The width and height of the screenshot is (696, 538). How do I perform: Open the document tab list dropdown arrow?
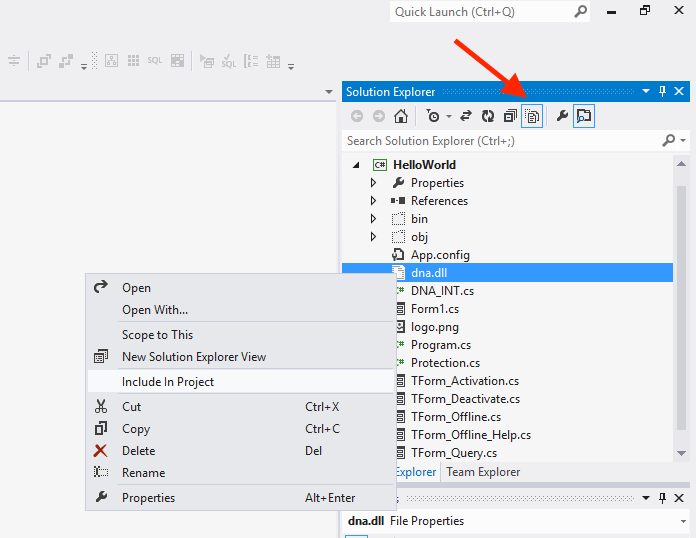tap(328, 92)
